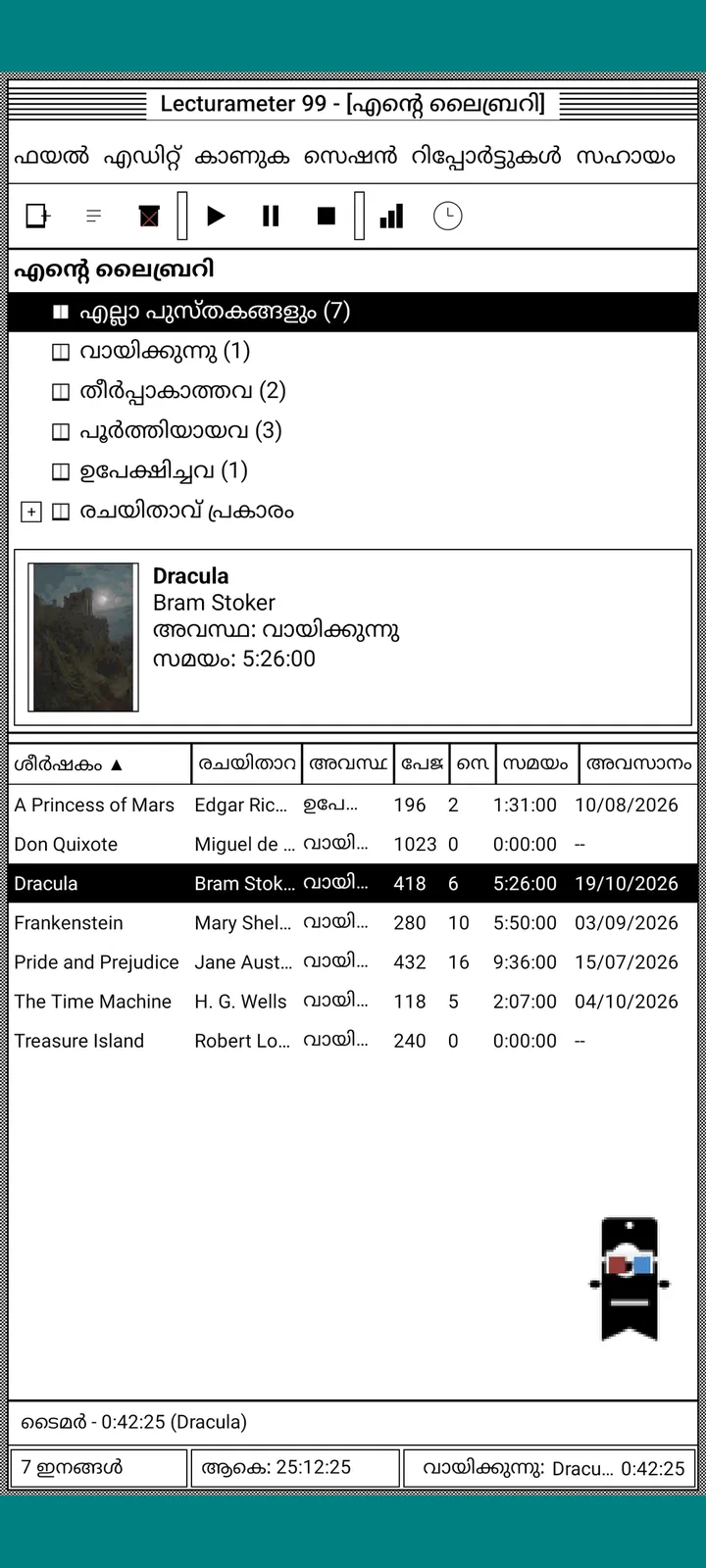Click book icon beside ഉപേക്ഷിച്ചവ (1)
706x1568 pixels.
61,471
